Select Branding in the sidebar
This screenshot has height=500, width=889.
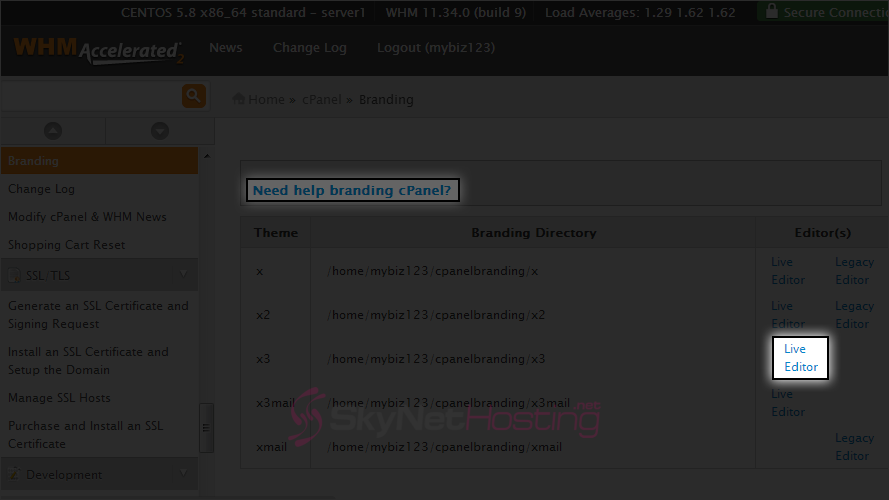(99, 160)
